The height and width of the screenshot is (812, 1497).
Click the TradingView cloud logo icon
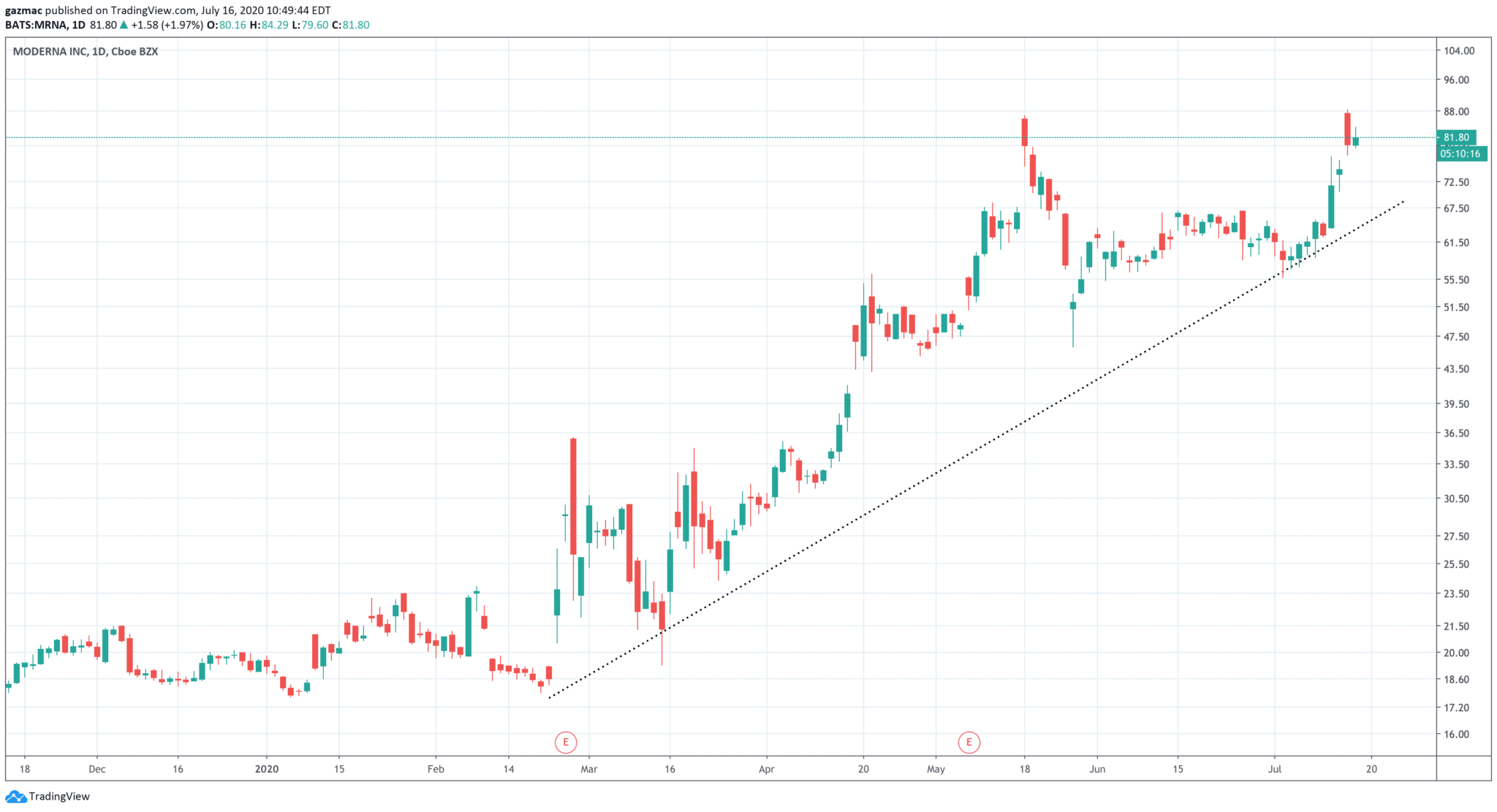pyautogui.click(x=15, y=797)
